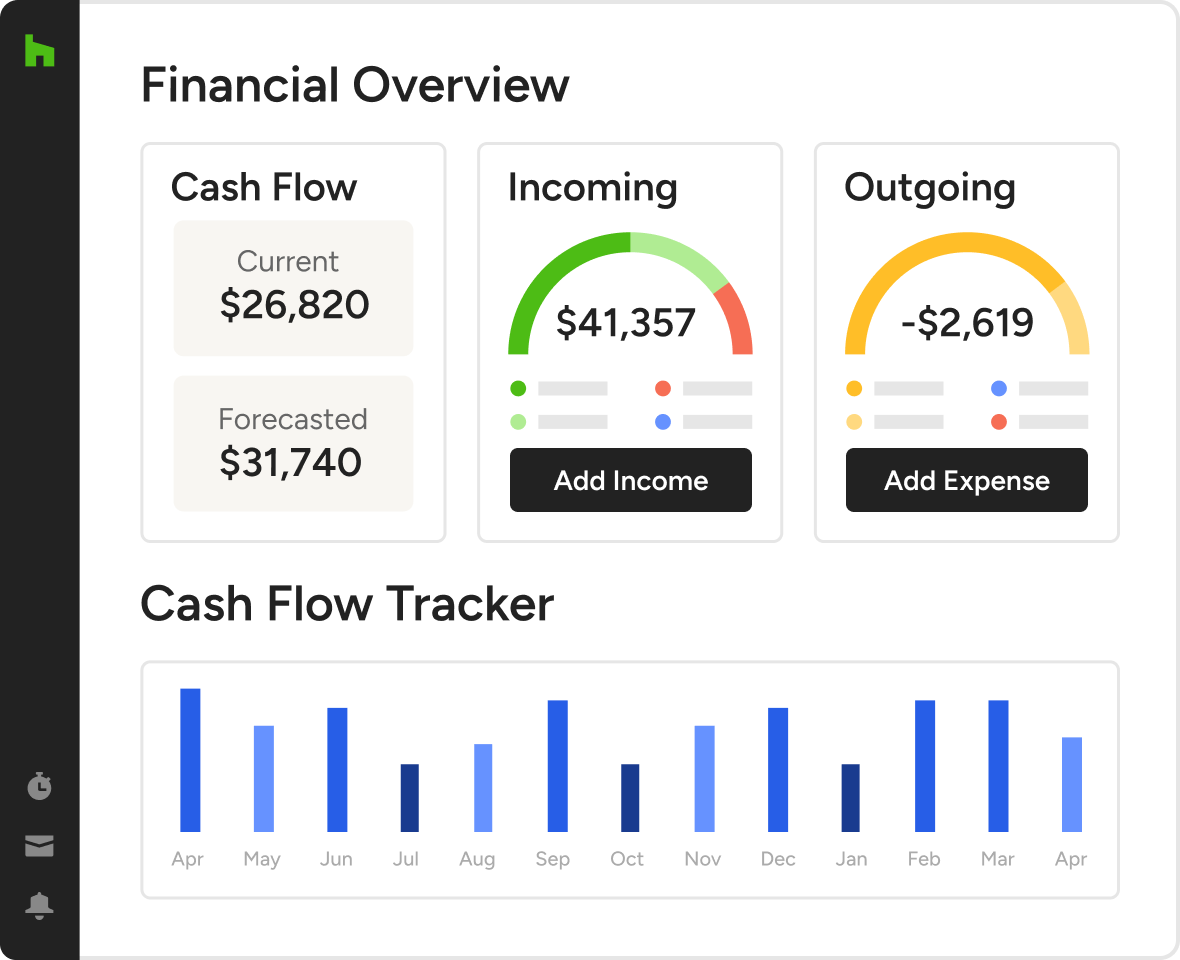This screenshot has height=960, width=1180.
Task: Click the Add Income button
Action: [x=631, y=480]
